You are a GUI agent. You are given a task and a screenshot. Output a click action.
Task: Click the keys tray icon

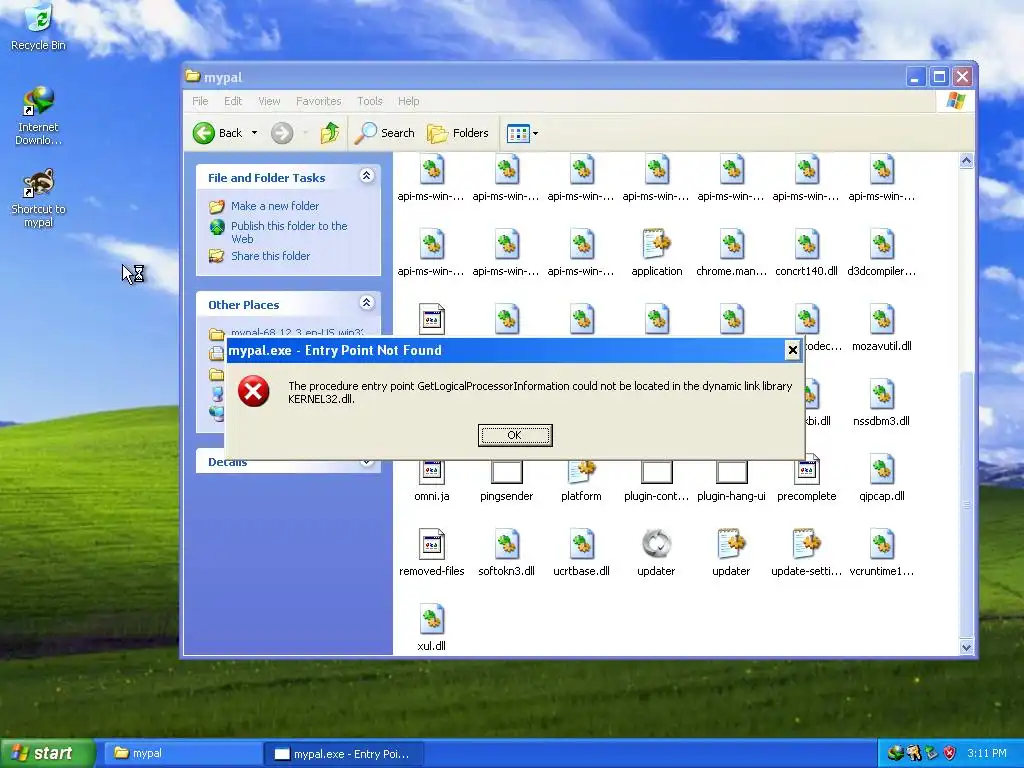pyautogui.click(x=914, y=753)
